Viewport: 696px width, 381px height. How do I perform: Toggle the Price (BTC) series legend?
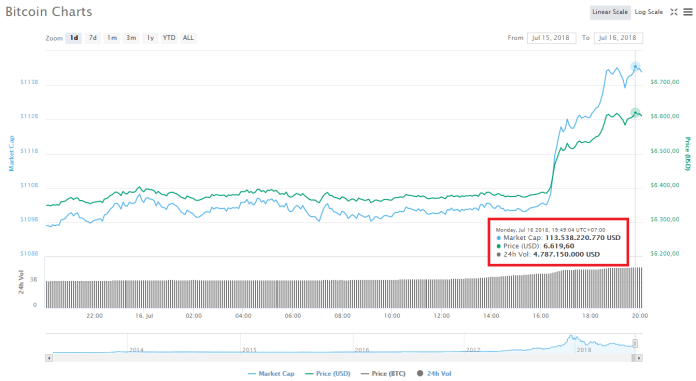383,374
